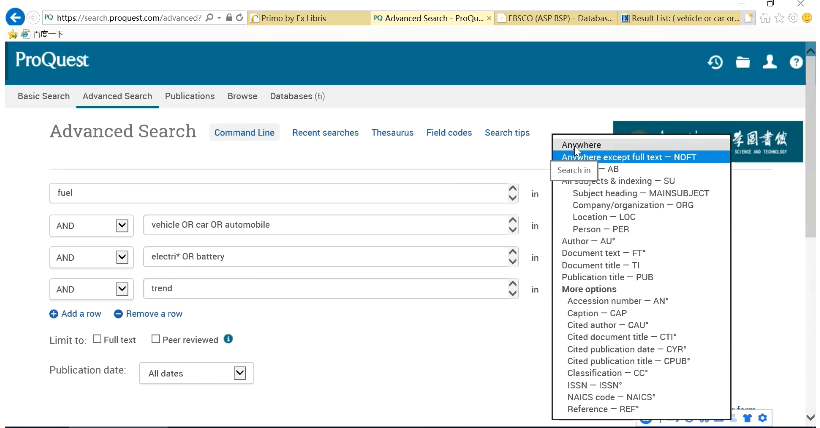
Task: Go to Publications tab
Action: tap(190, 96)
